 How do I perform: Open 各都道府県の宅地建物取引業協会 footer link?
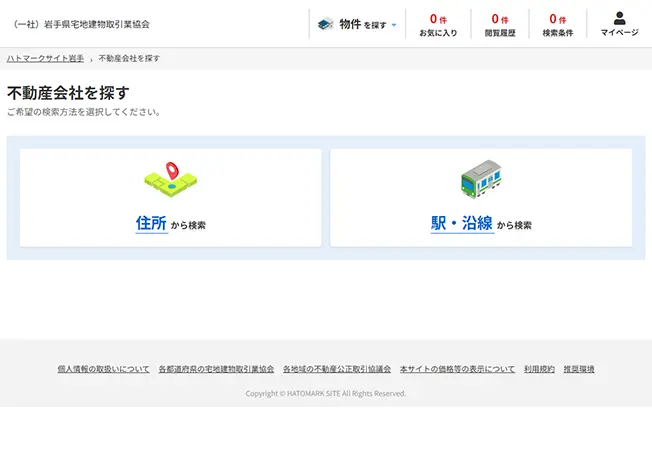point(216,369)
